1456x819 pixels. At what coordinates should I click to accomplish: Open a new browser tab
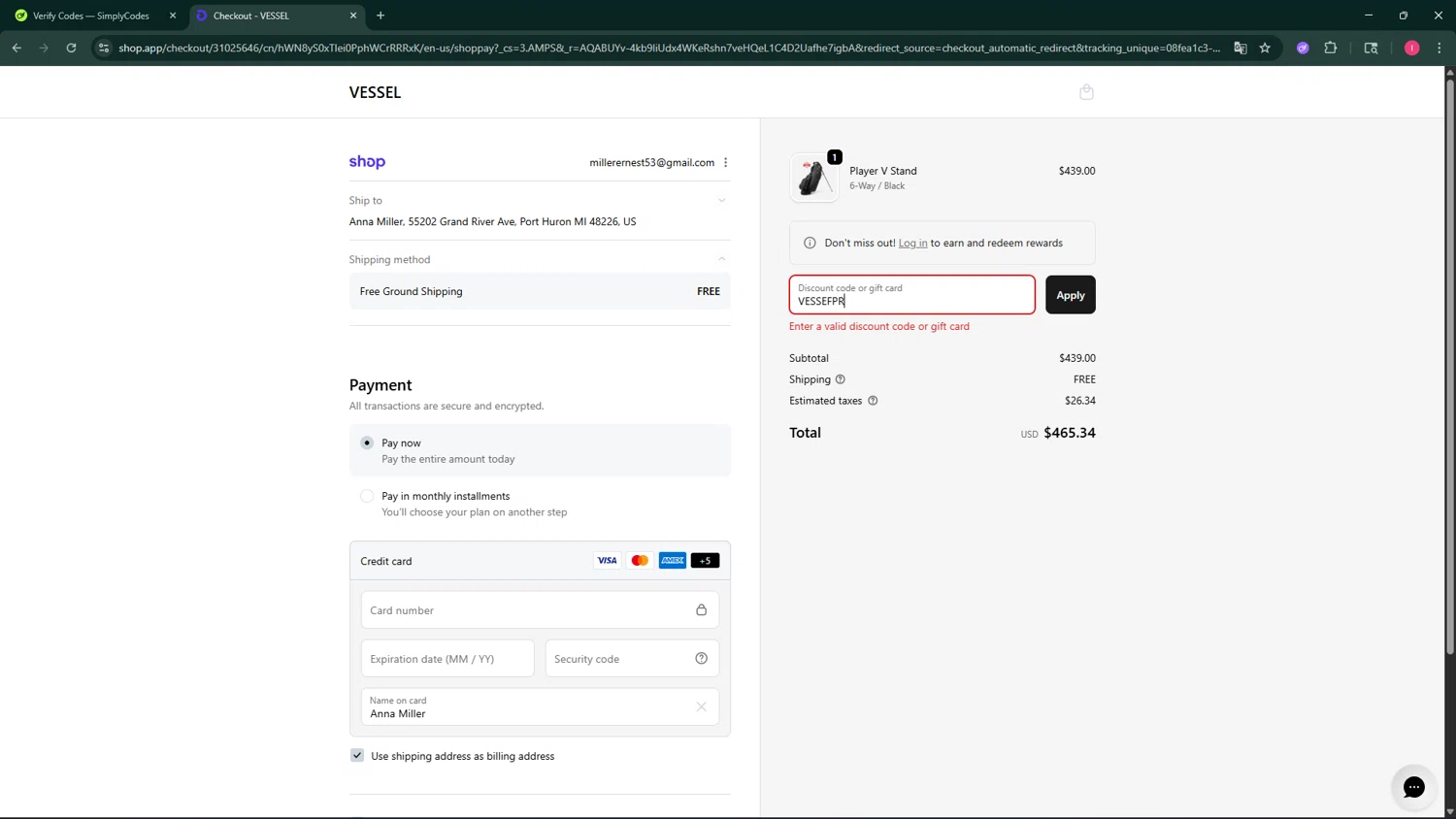click(x=381, y=16)
